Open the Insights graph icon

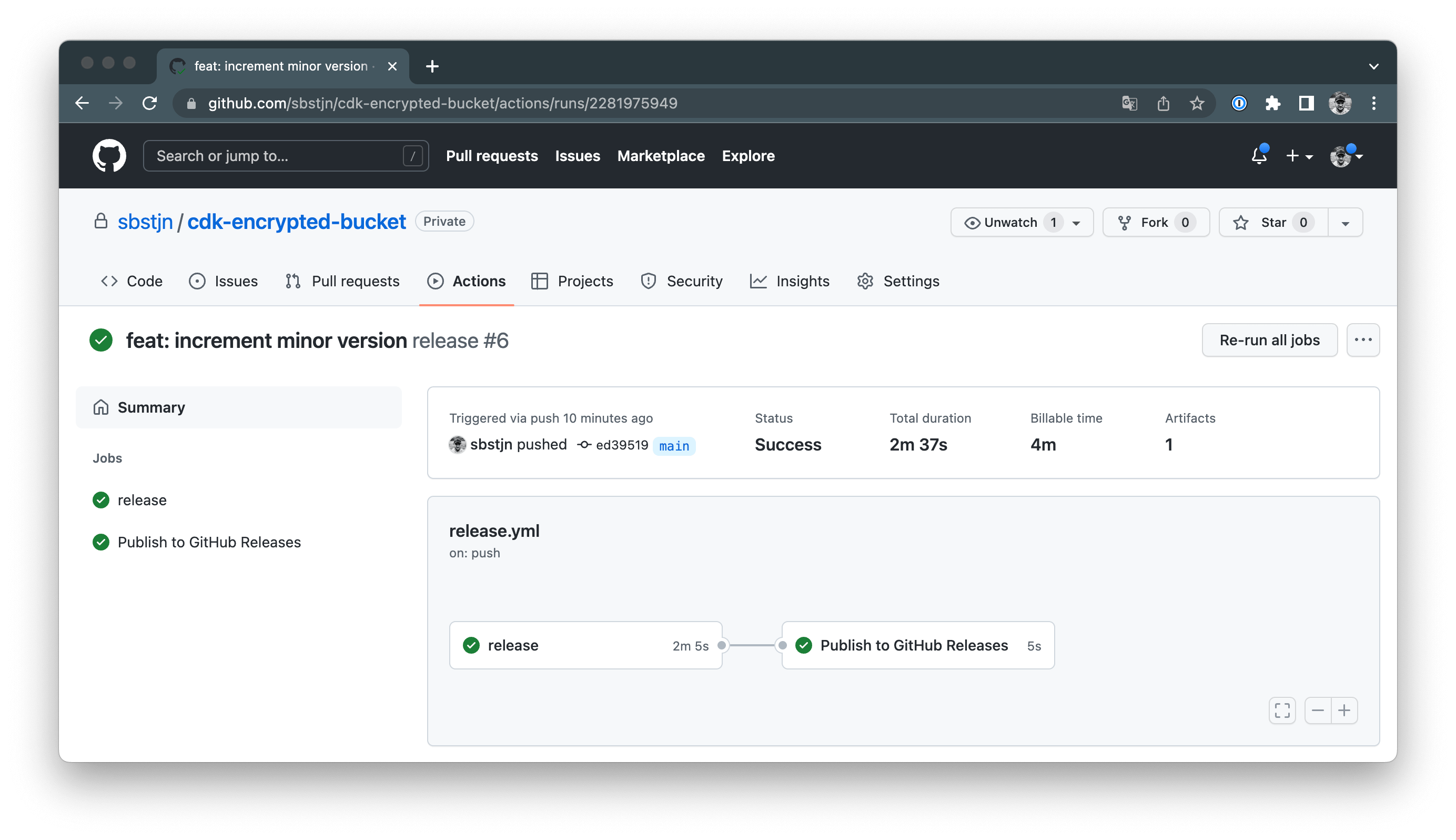[x=759, y=281]
